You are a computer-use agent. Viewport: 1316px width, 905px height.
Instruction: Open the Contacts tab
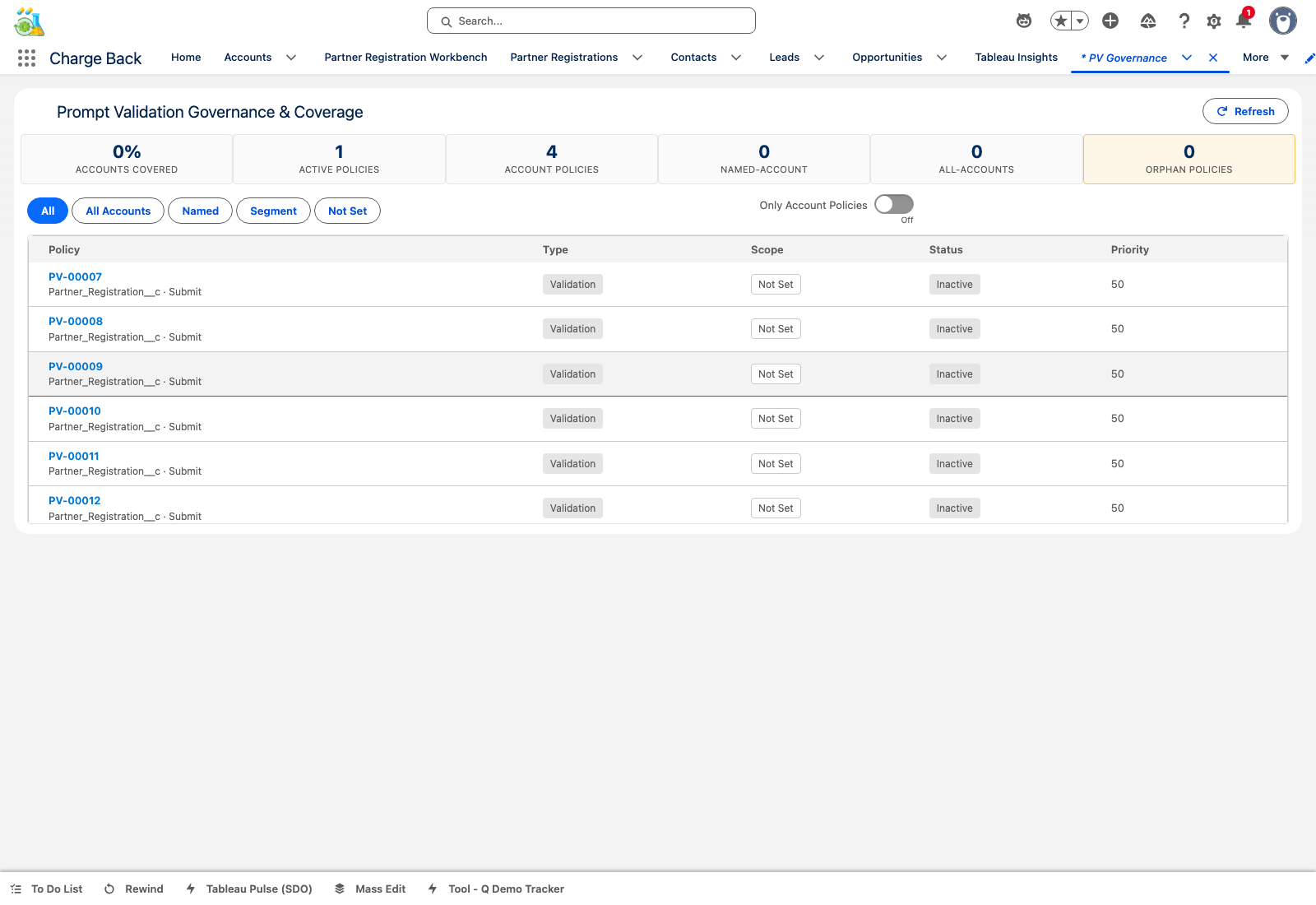pyautogui.click(x=693, y=58)
